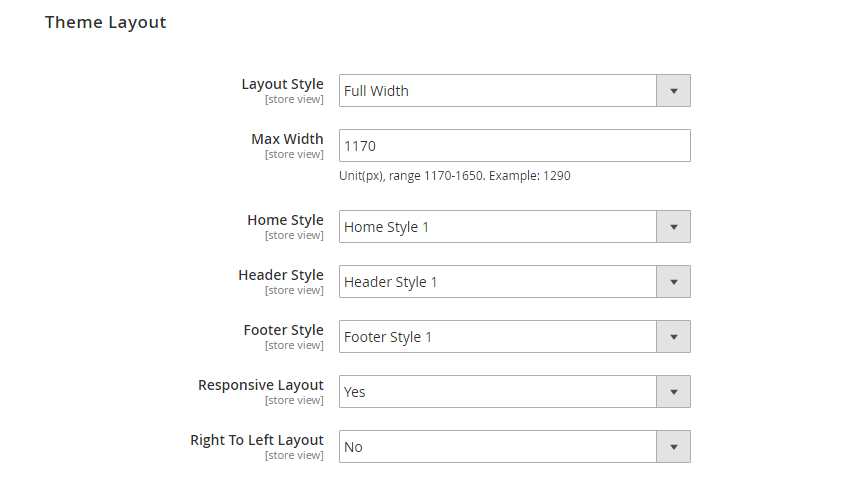850x477 pixels.
Task: Open Responsive Layout Yes select box
Action: (x=497, y=392)
